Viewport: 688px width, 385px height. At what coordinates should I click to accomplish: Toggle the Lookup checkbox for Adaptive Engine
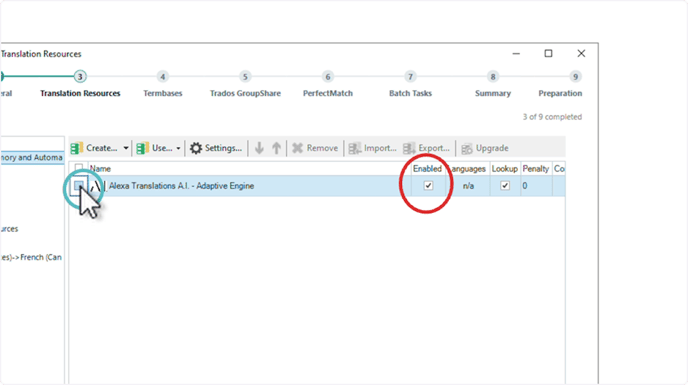click(505, 186)
